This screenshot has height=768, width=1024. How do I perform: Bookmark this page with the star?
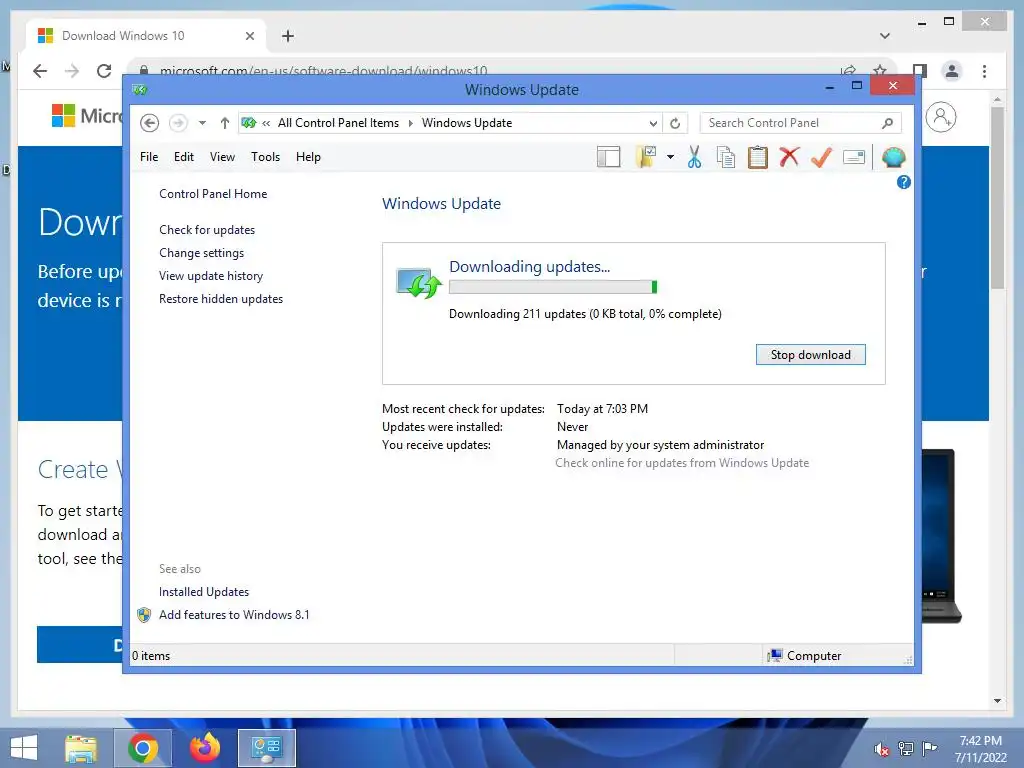[880, 71]
